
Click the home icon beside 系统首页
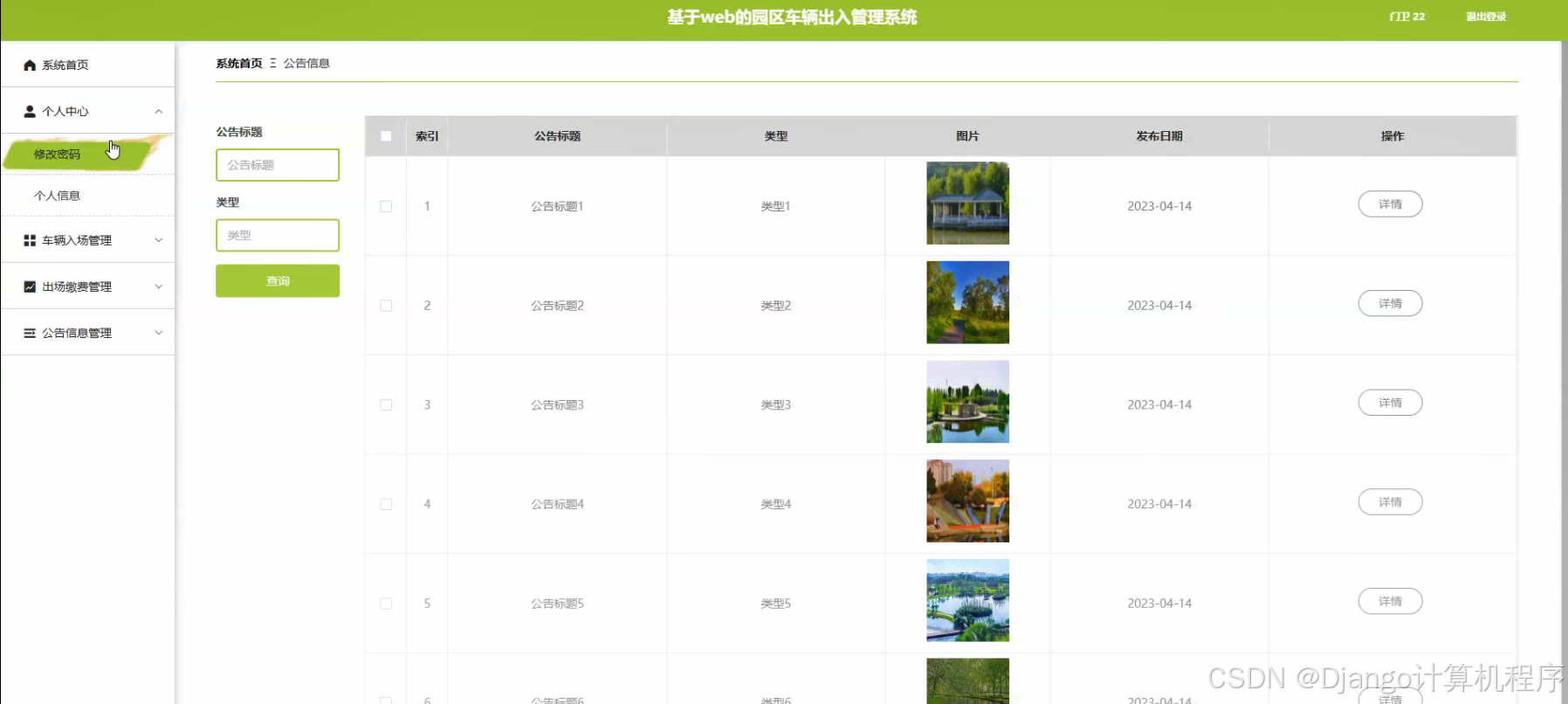click(x=30, y=66)
